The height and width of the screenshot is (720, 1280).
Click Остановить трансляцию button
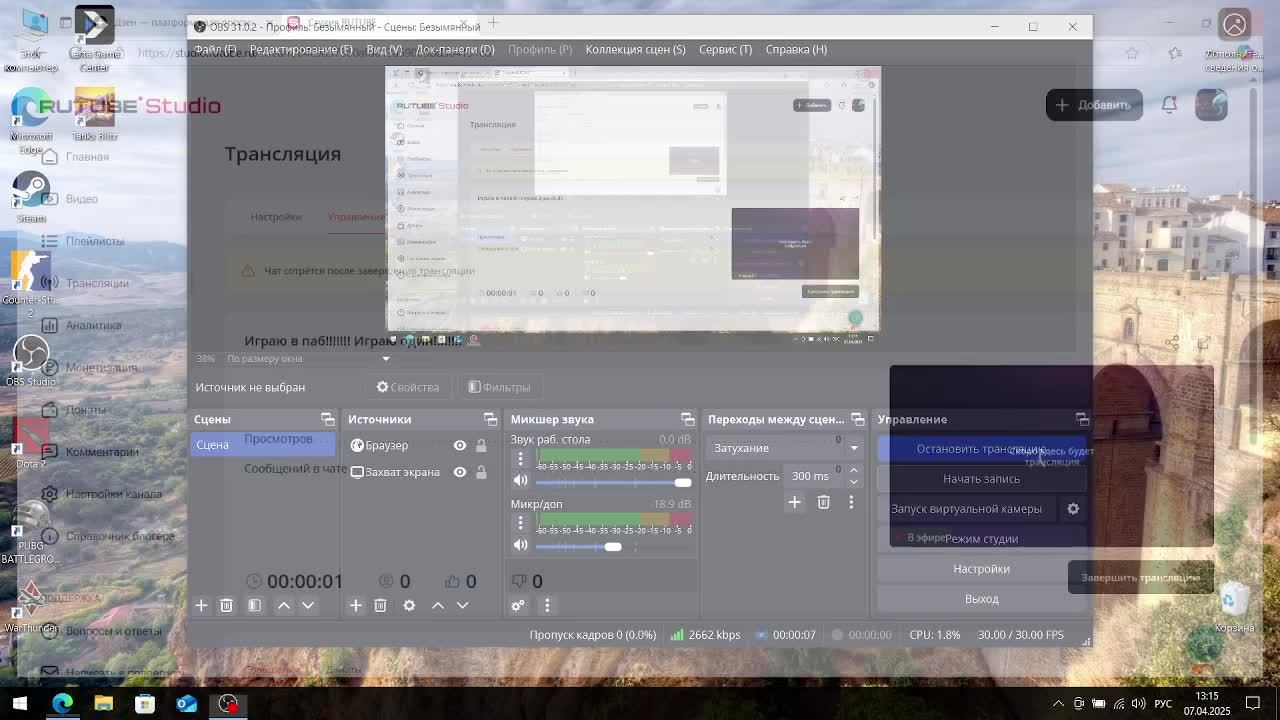(x=981, y=449)
